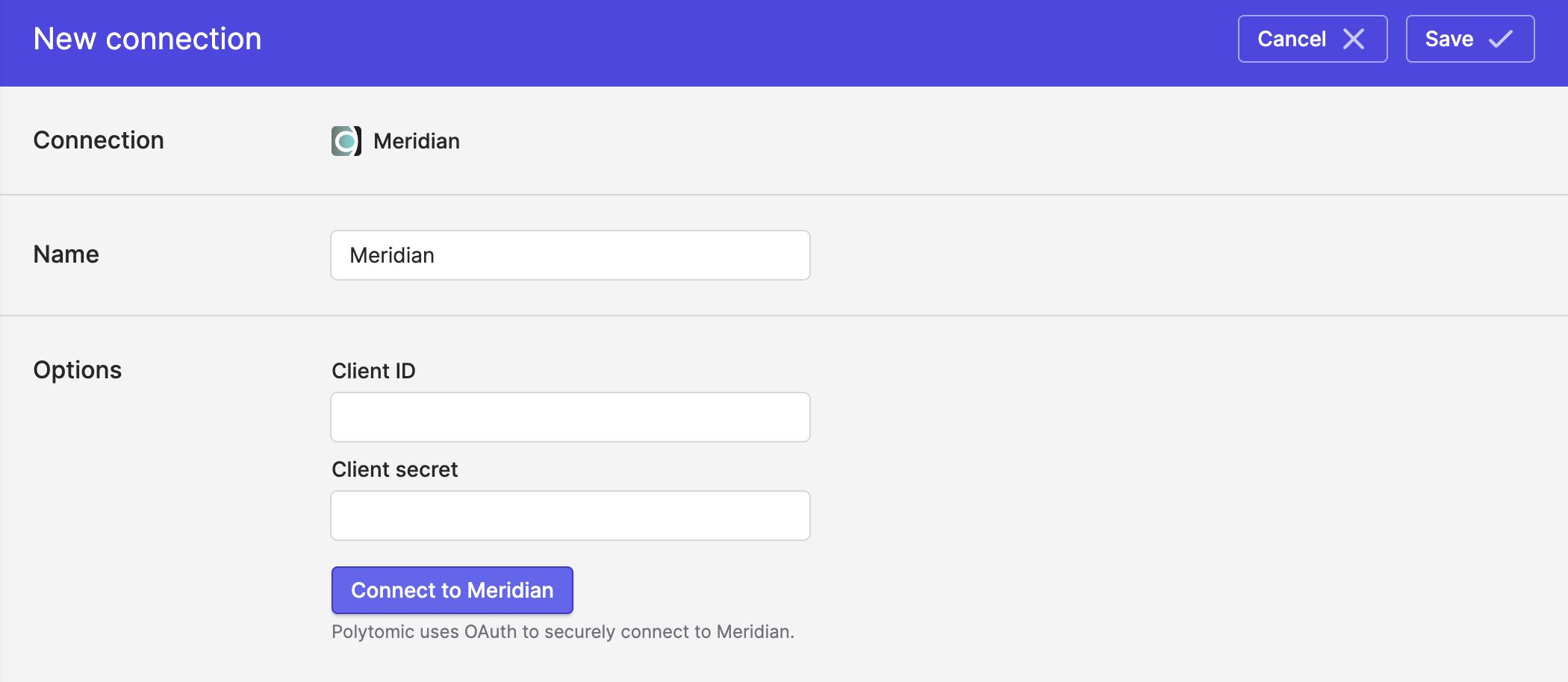Click the Meridian logo icon
The image size is (1568, 682).
346,141
